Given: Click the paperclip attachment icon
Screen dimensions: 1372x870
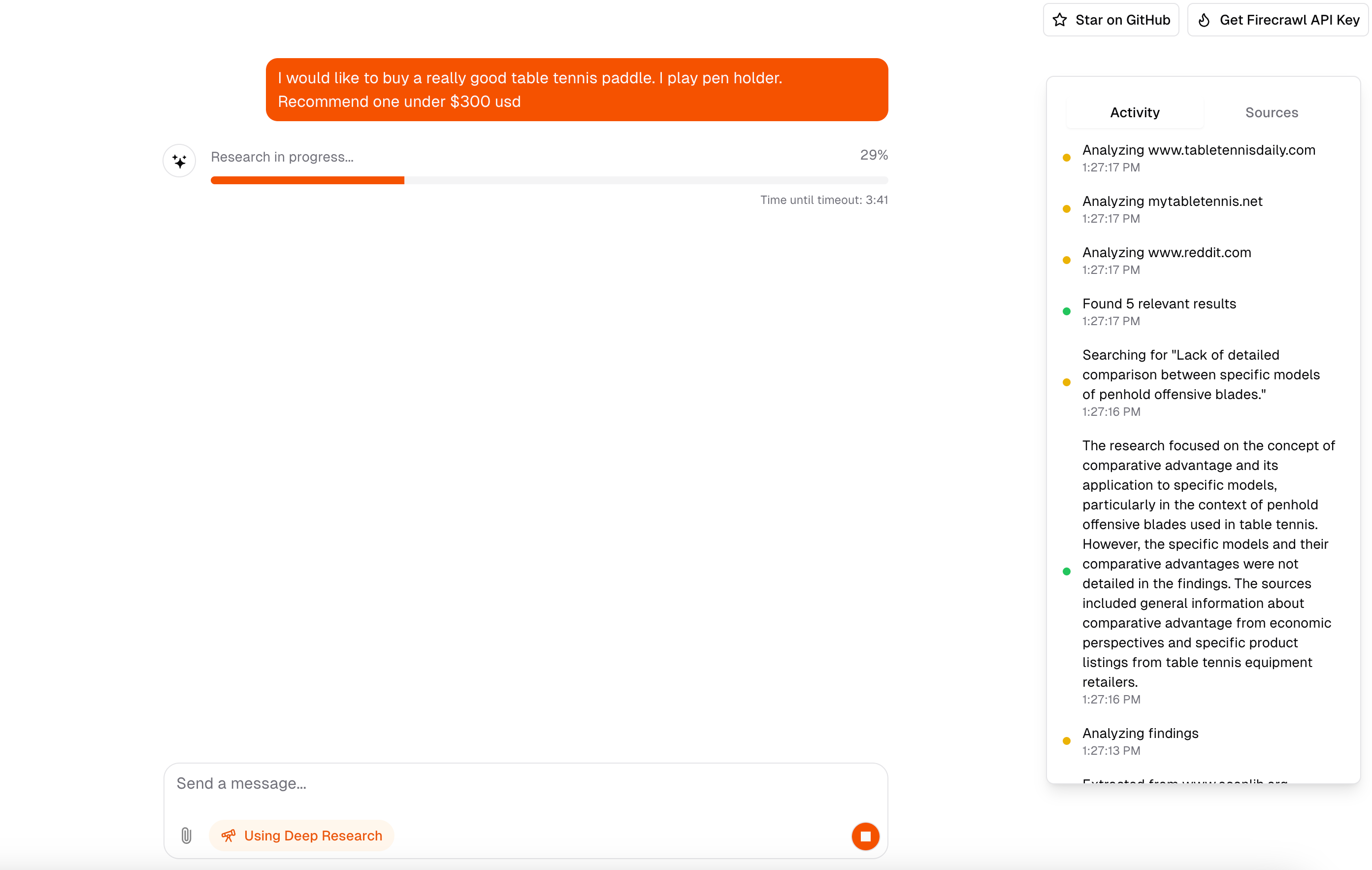Looking at the screenshot, I should (186, 835).
